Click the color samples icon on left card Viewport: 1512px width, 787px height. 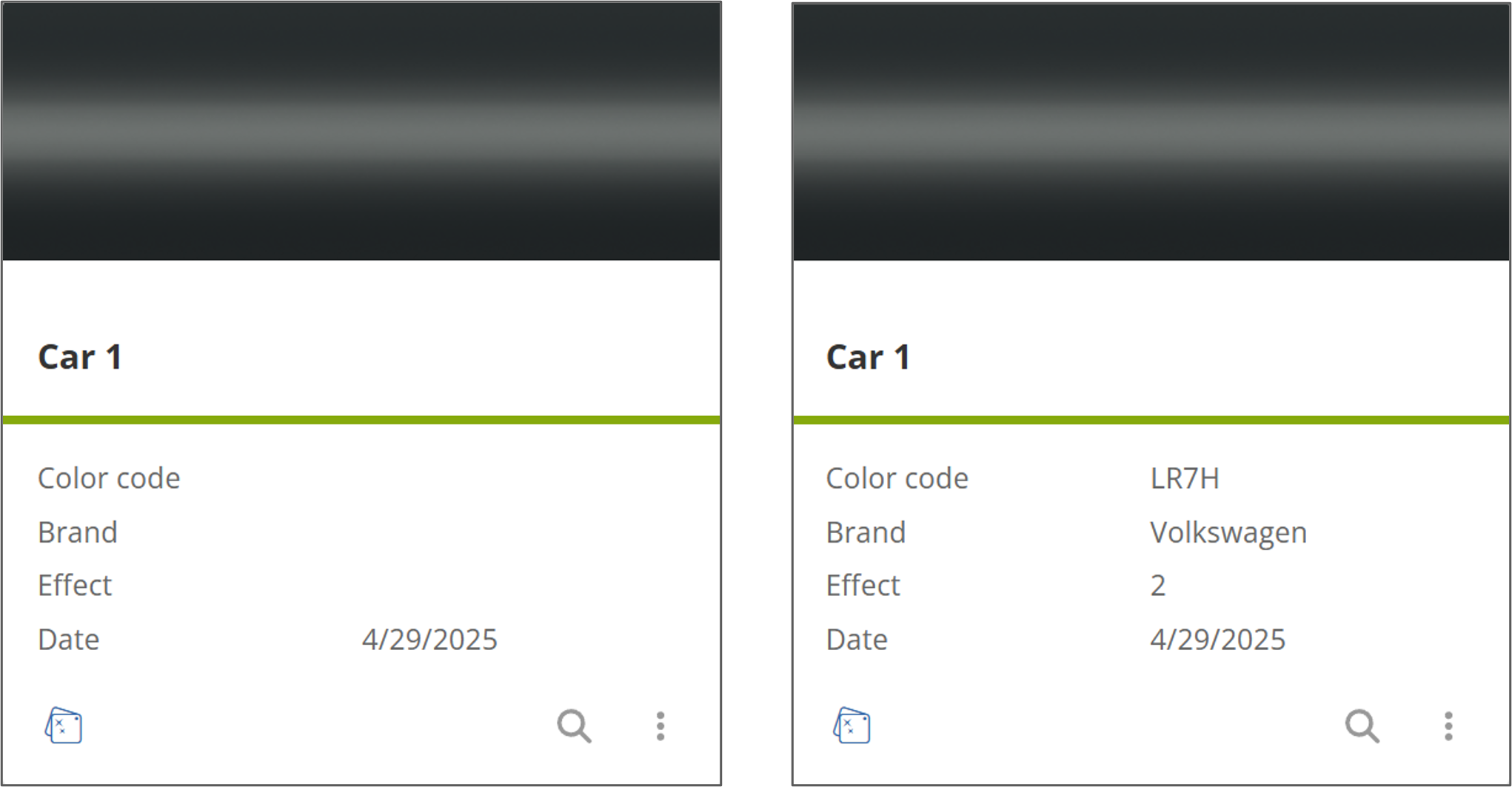coord(64,726)
